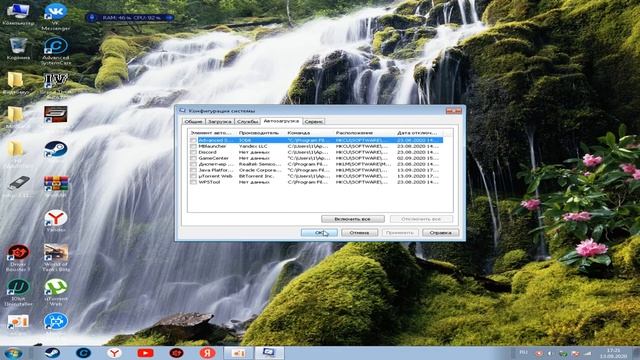
Task: Sort by Команда column header
Action: click(x=309, y=133)
